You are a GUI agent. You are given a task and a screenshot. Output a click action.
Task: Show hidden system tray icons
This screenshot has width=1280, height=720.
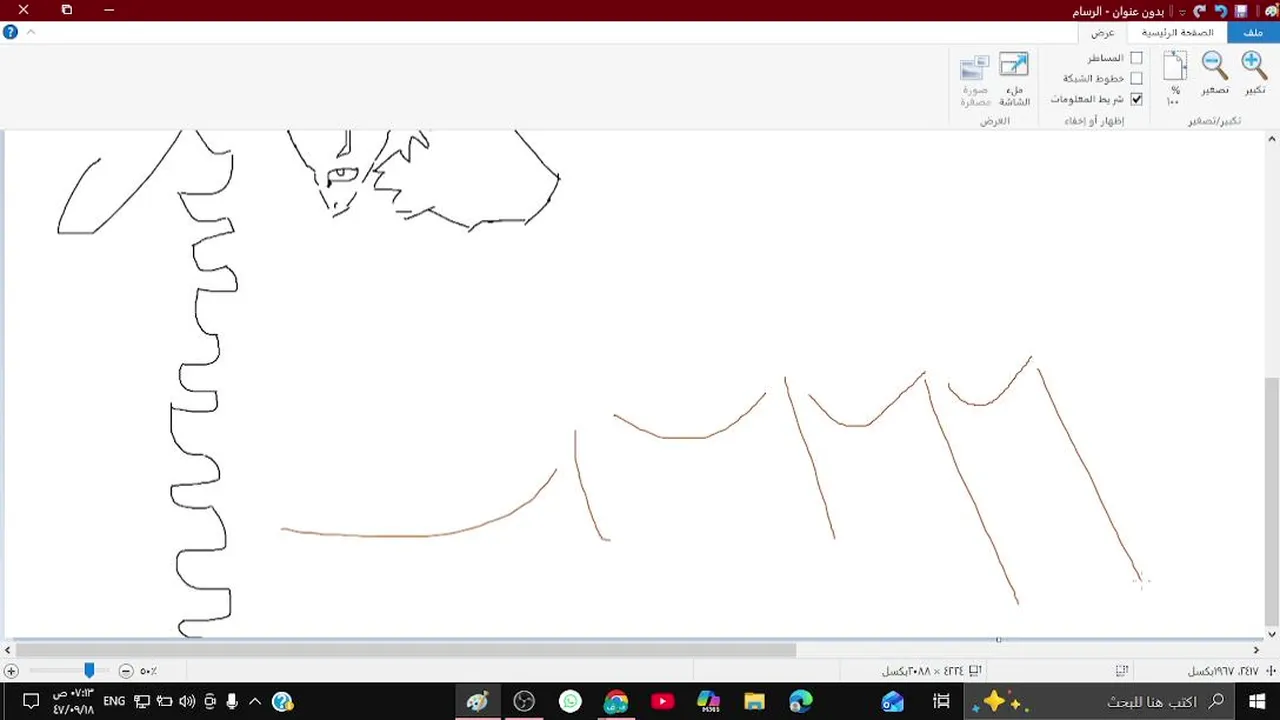coord(254,702)
